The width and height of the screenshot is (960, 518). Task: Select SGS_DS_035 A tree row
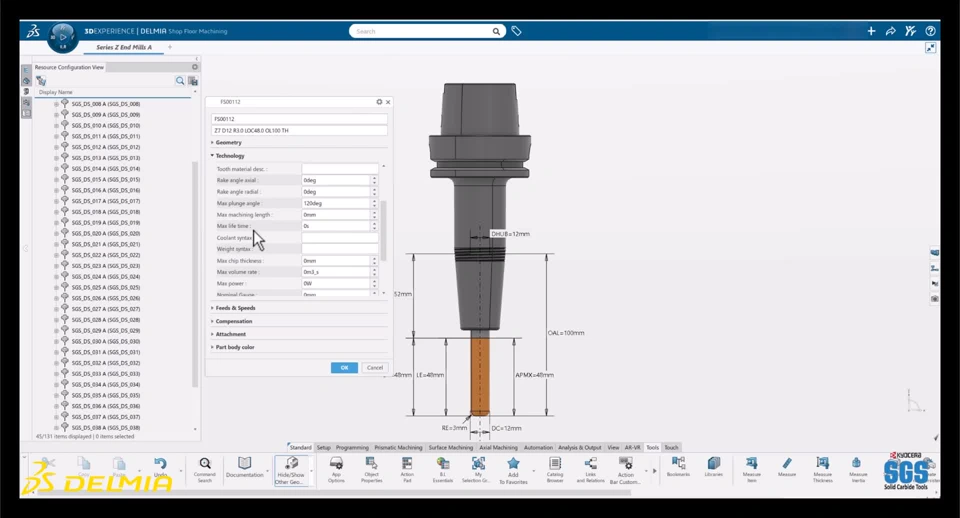click(106, 396)
